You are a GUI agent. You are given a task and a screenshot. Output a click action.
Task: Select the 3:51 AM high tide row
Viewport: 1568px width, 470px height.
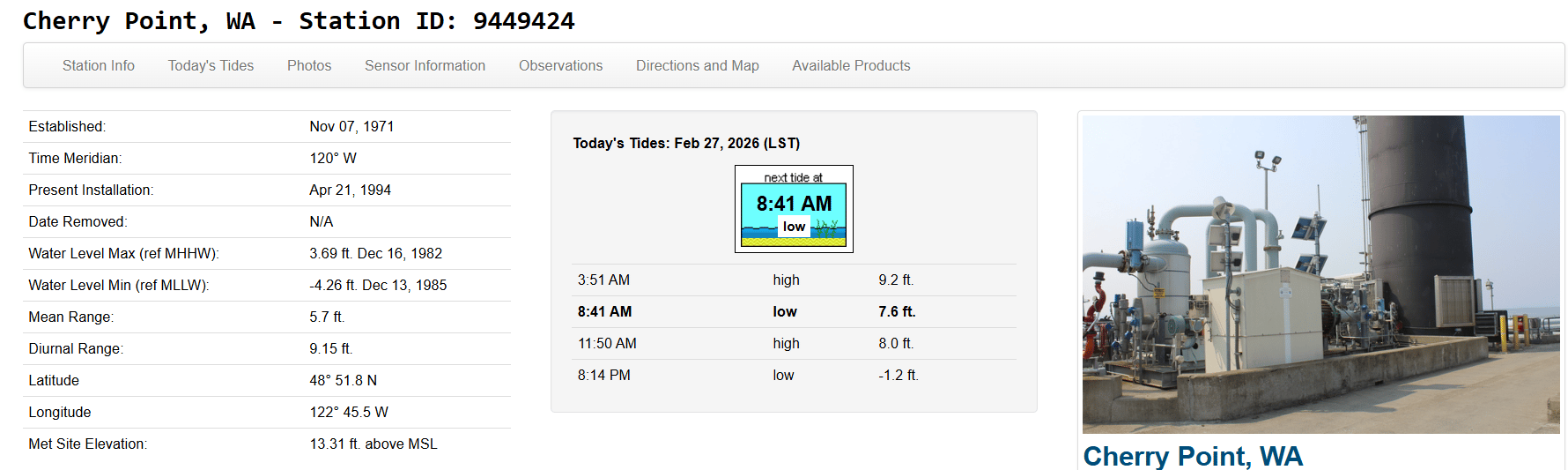pyautogui.click(x=794, y=280)
